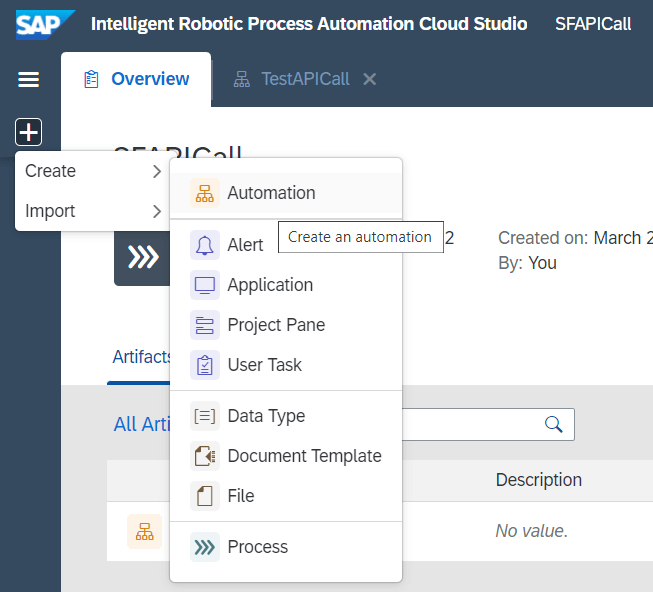The width and height of the screenshot is (653, 592).
Task: Choose Document Template from the menu
Action: tap(286, 456)
